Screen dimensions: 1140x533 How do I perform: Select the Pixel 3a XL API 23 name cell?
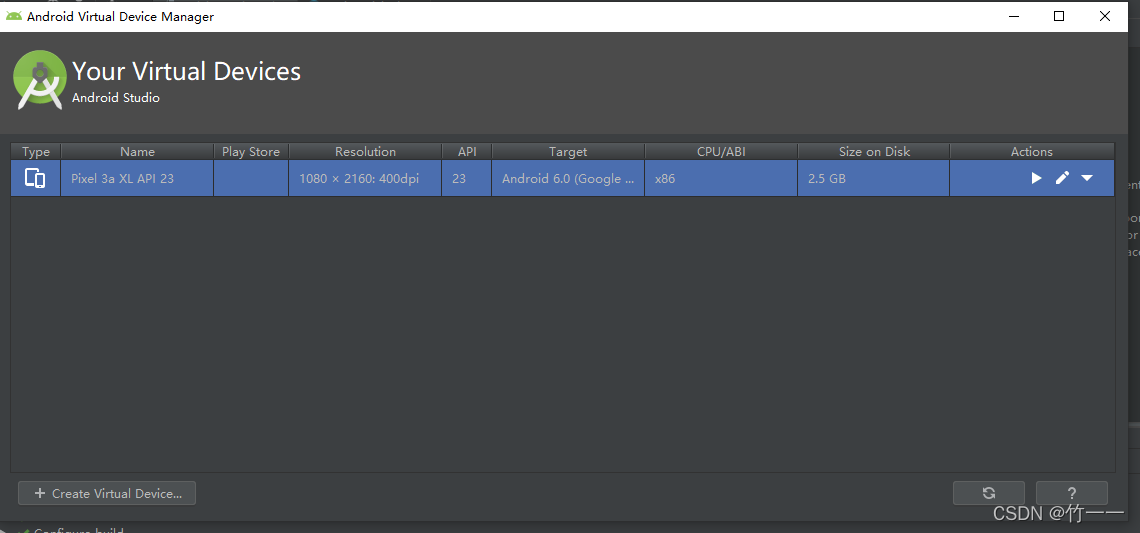pyautogui.click(x=137, y=178)
